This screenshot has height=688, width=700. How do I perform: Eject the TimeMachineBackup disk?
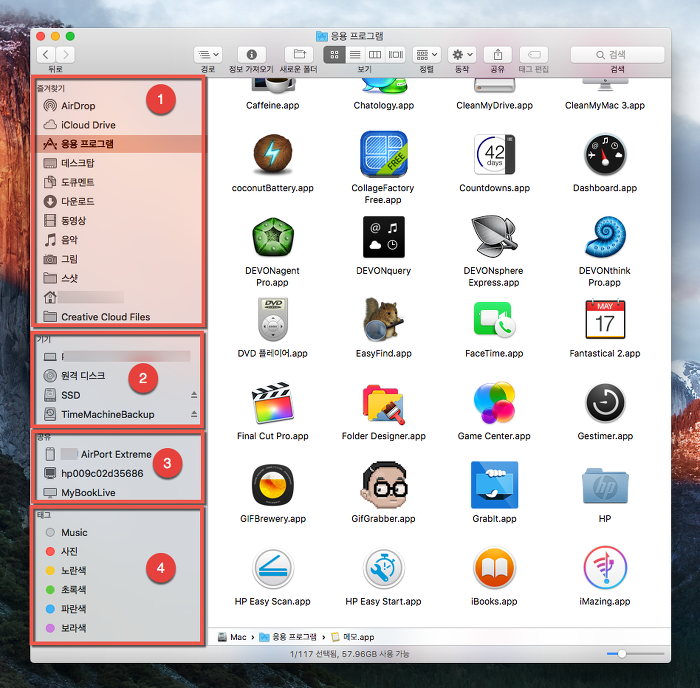point(194,414)
